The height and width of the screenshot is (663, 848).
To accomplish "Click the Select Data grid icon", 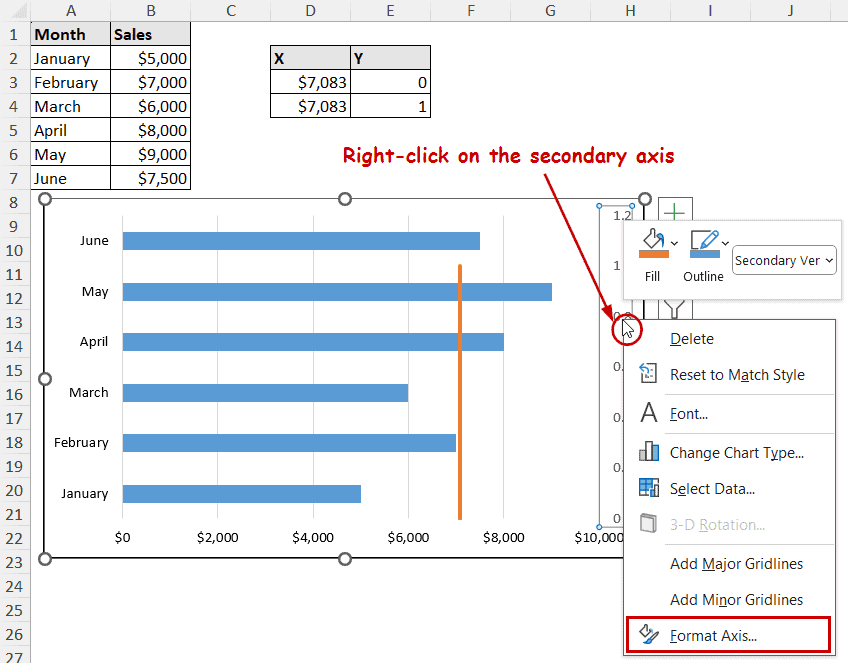I will pos(648,487).
